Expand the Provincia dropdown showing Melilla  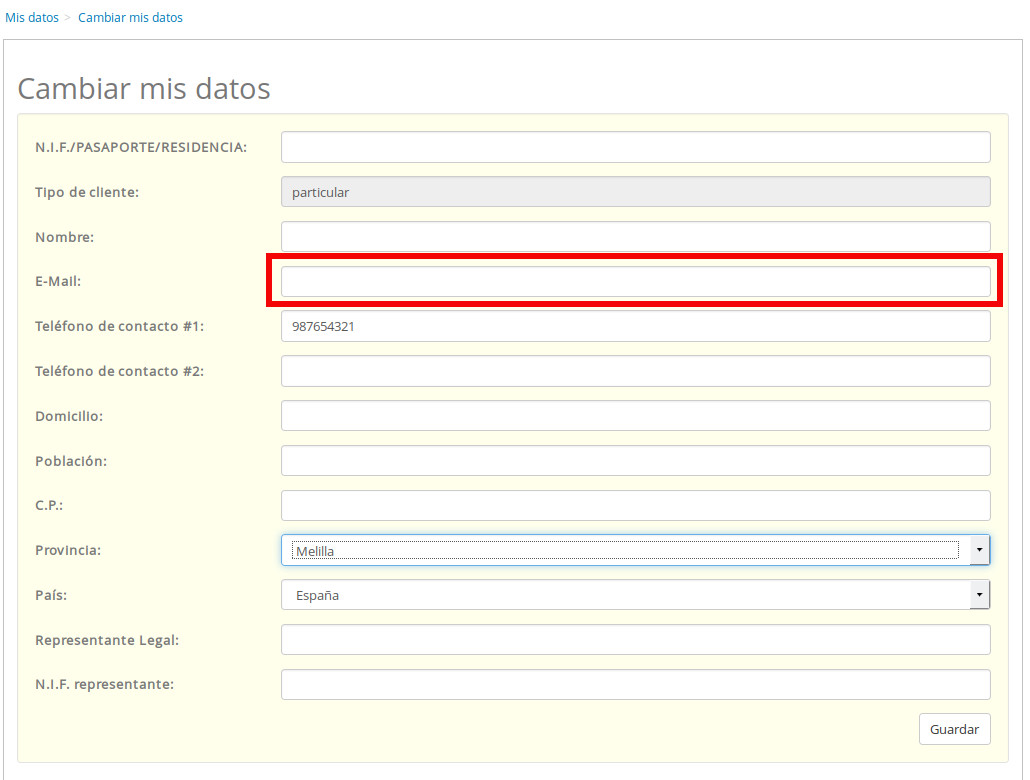[x=635, y=550]
